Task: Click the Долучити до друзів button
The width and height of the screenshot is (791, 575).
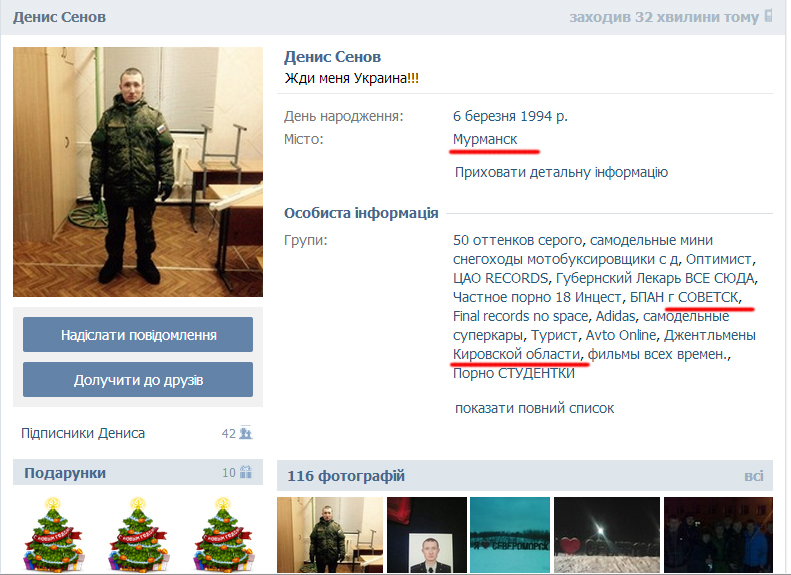Action: click(x=138, y=379)
